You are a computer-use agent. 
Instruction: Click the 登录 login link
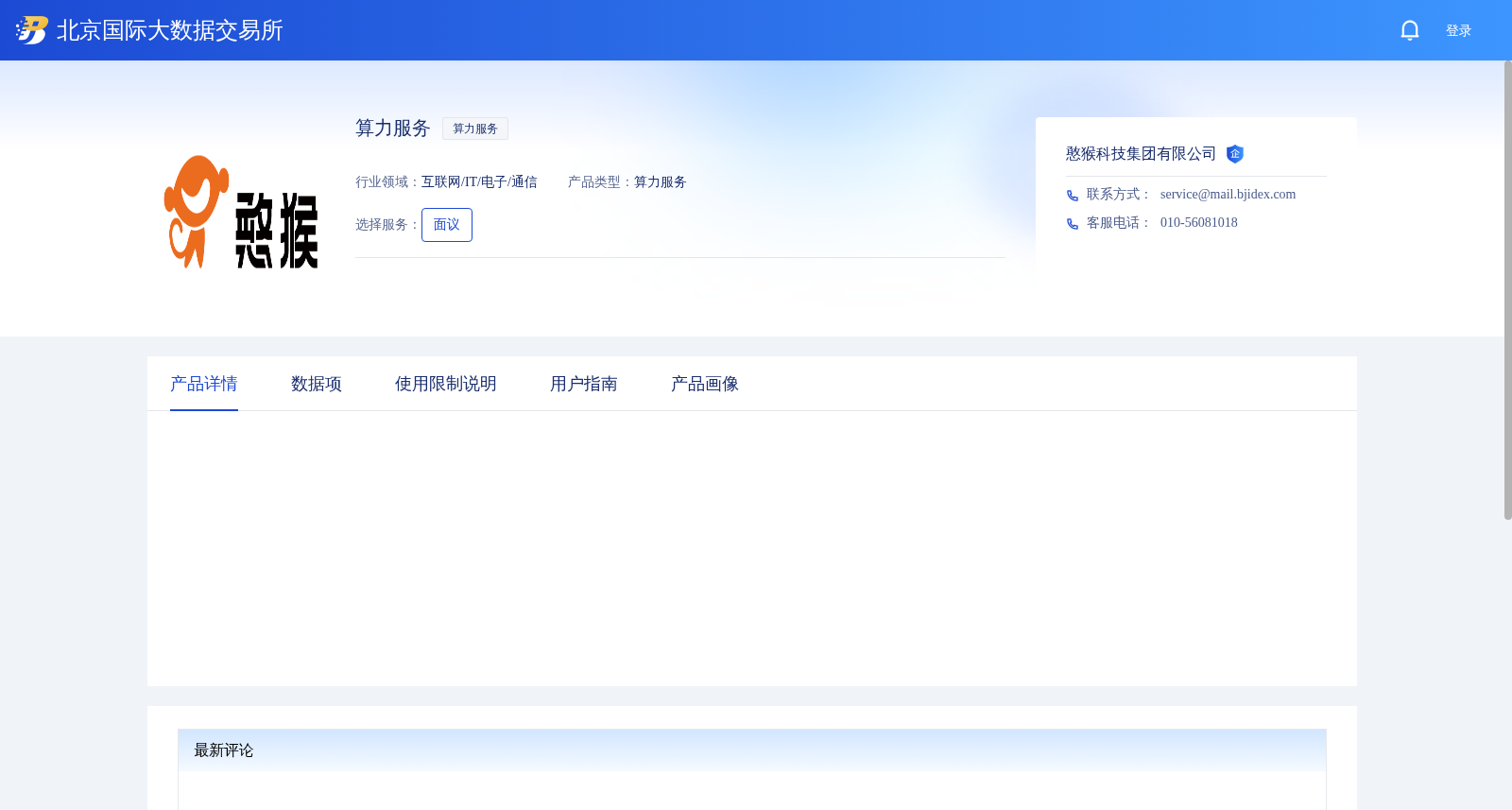pyautogui.click(x=1458, y=30)
